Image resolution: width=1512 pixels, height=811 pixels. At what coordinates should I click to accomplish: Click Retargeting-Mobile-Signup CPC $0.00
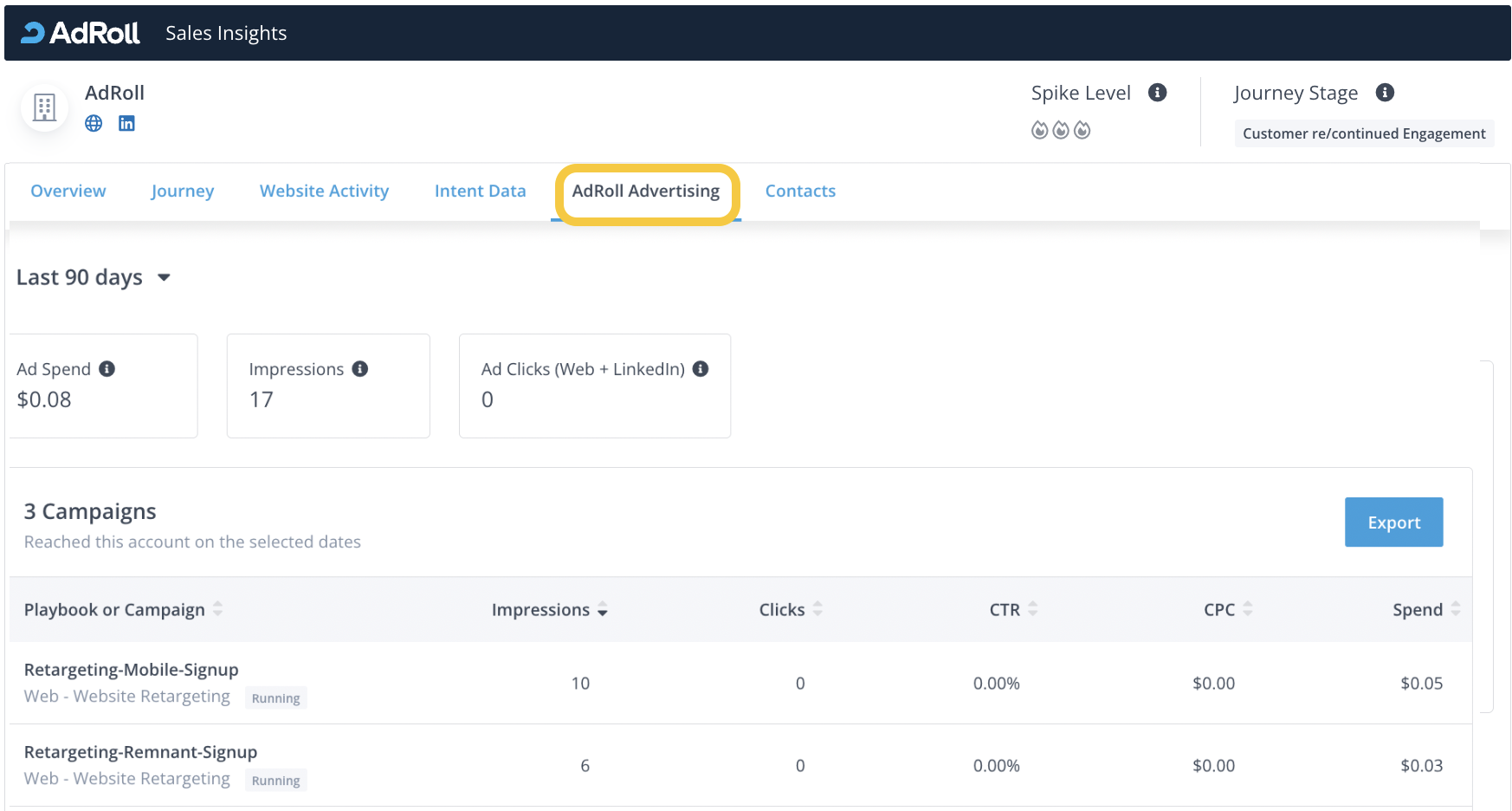pyautogui.click(x=1214, y=684)
